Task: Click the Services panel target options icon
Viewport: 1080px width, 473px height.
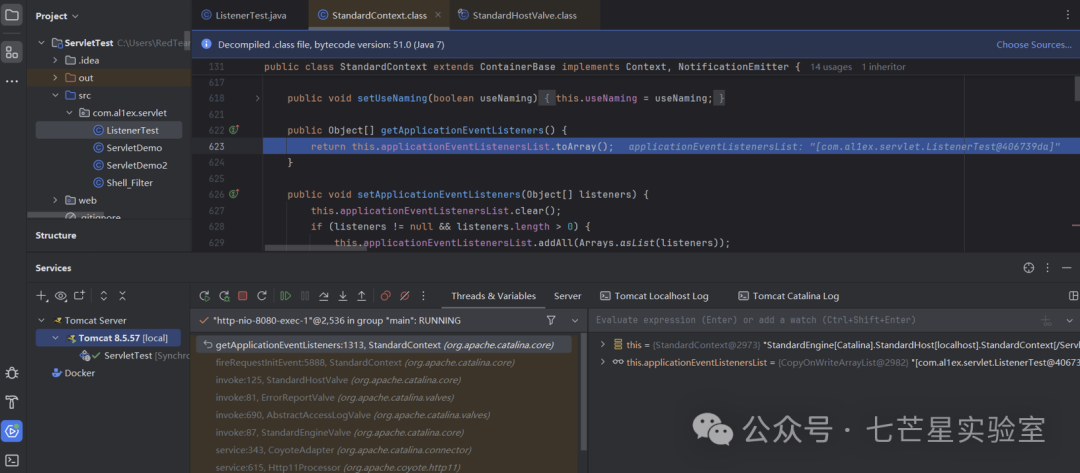Action: (1029, 268)
